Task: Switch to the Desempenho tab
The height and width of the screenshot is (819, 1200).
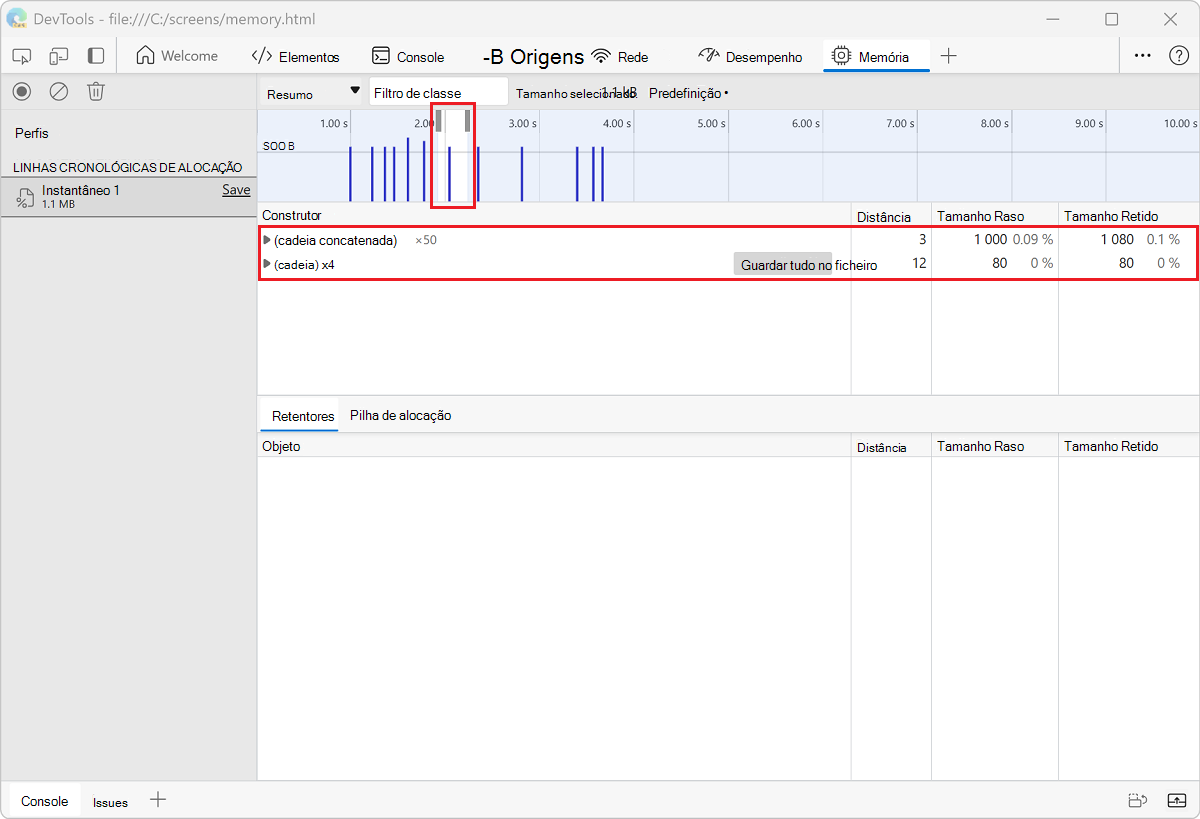Action: click(751, 57)
